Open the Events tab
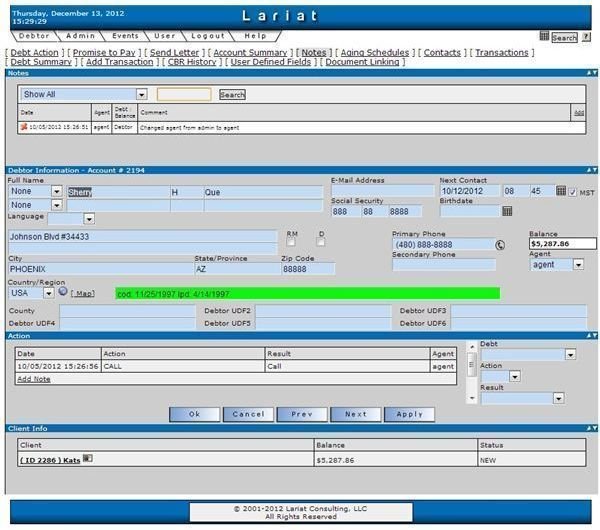The height and width of the screenshot is (530, 600). pyautogui.click(x=125, y=36)
